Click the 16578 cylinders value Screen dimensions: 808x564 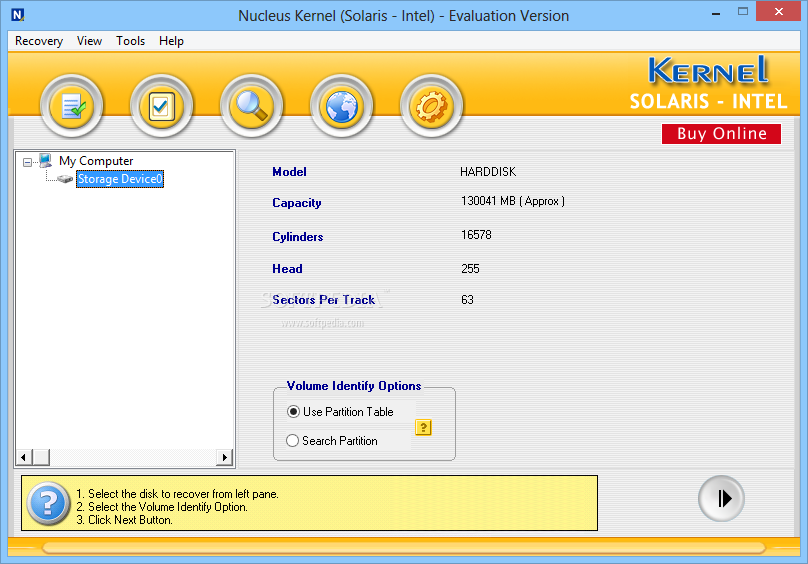(476, 235)
